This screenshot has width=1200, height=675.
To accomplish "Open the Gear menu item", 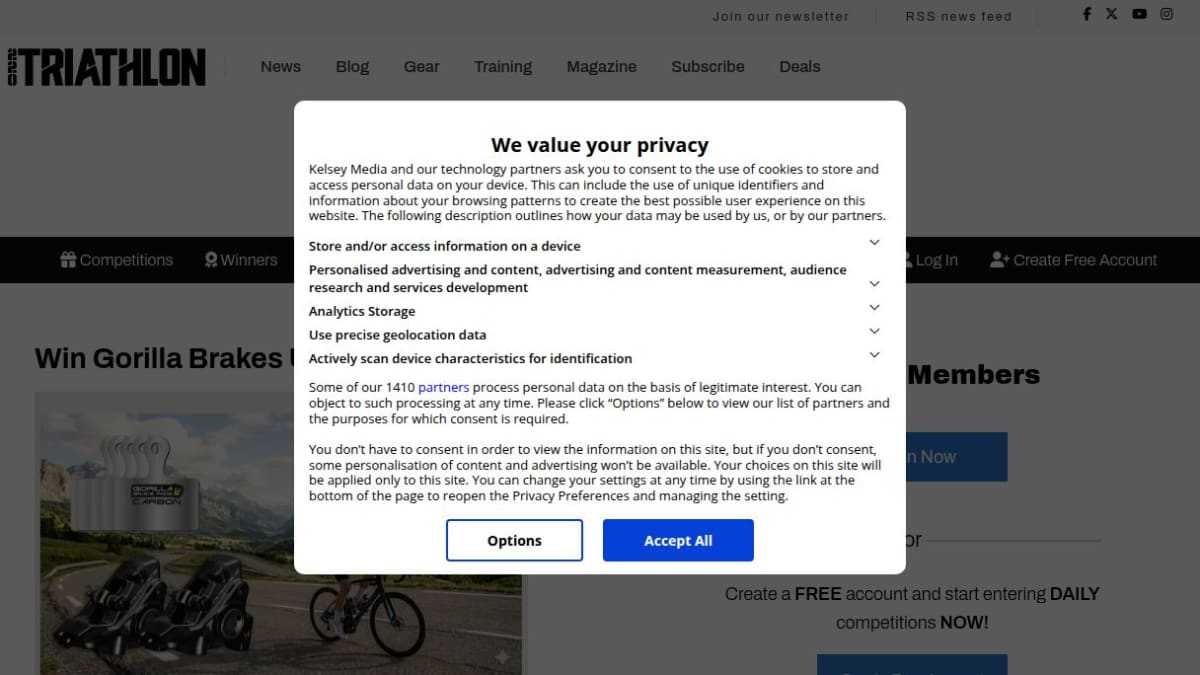I will click(421, 67).
